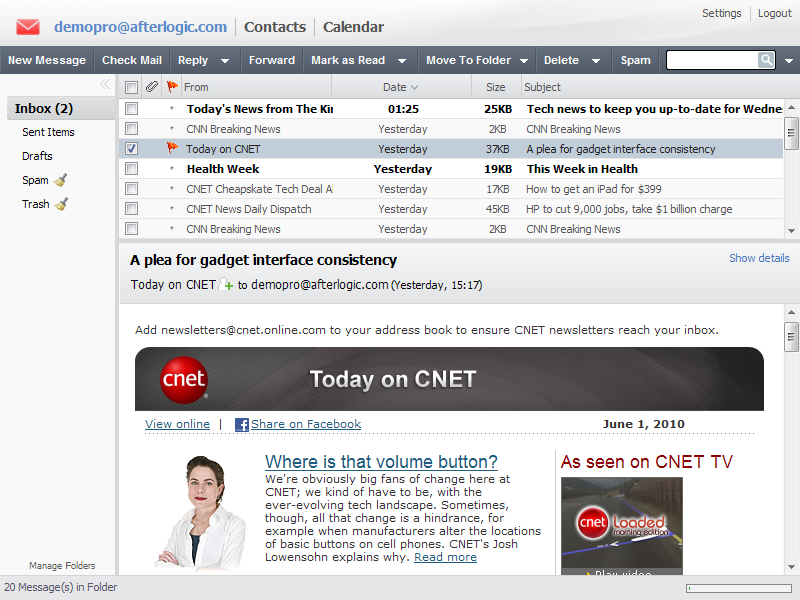Screen dimensions: 800x600
Task: Open 'Where is that volume button?' headline
Action: 381,462
